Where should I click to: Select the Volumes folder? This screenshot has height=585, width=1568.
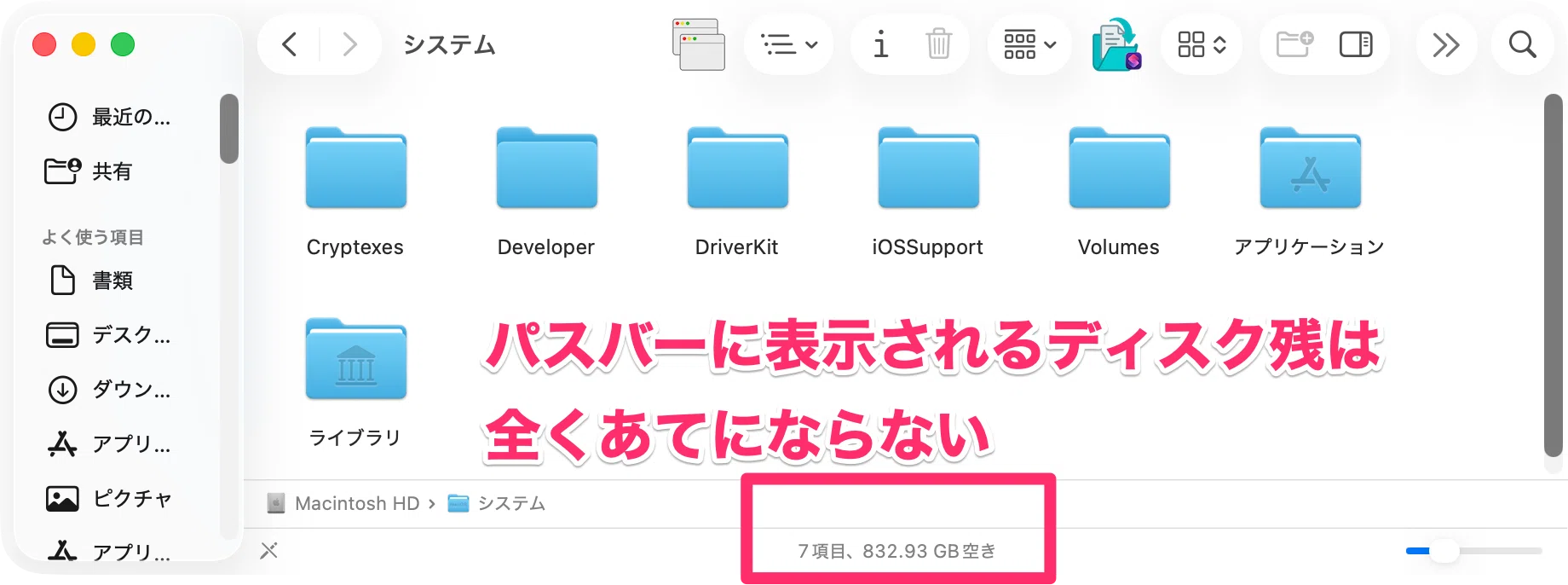click(x=1120, y=168)
